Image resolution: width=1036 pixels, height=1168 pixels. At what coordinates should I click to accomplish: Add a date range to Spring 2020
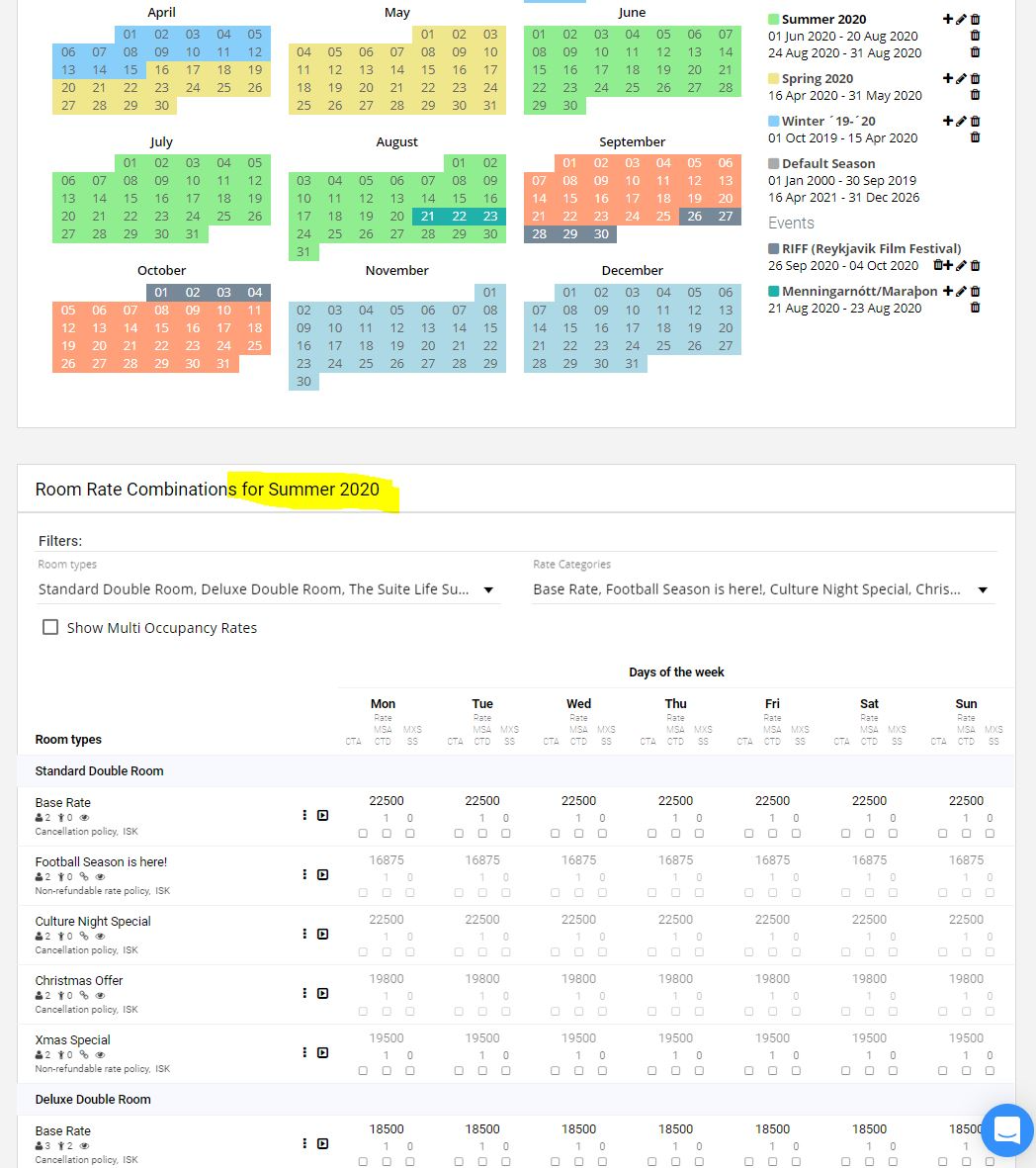947,78
